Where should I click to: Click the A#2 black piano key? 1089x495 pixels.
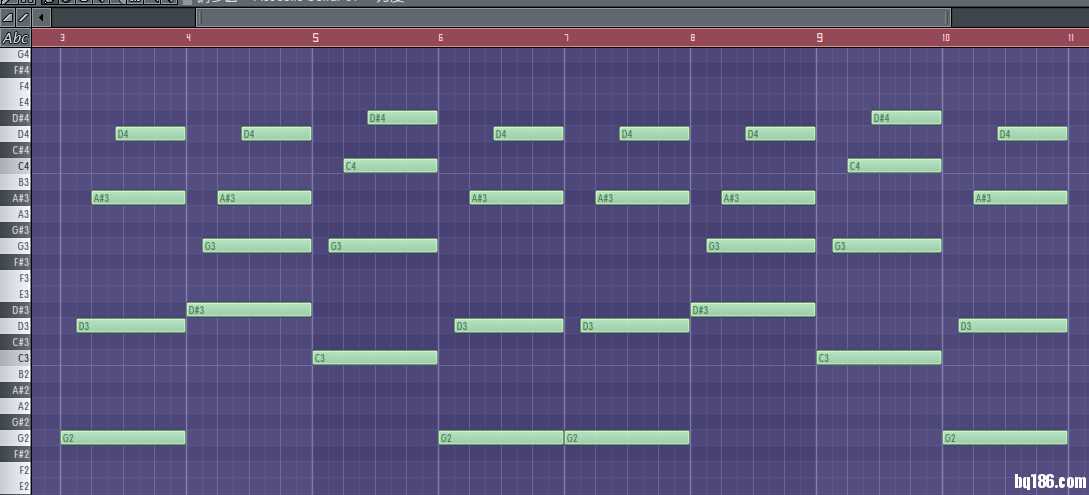(x=14, y=390)
